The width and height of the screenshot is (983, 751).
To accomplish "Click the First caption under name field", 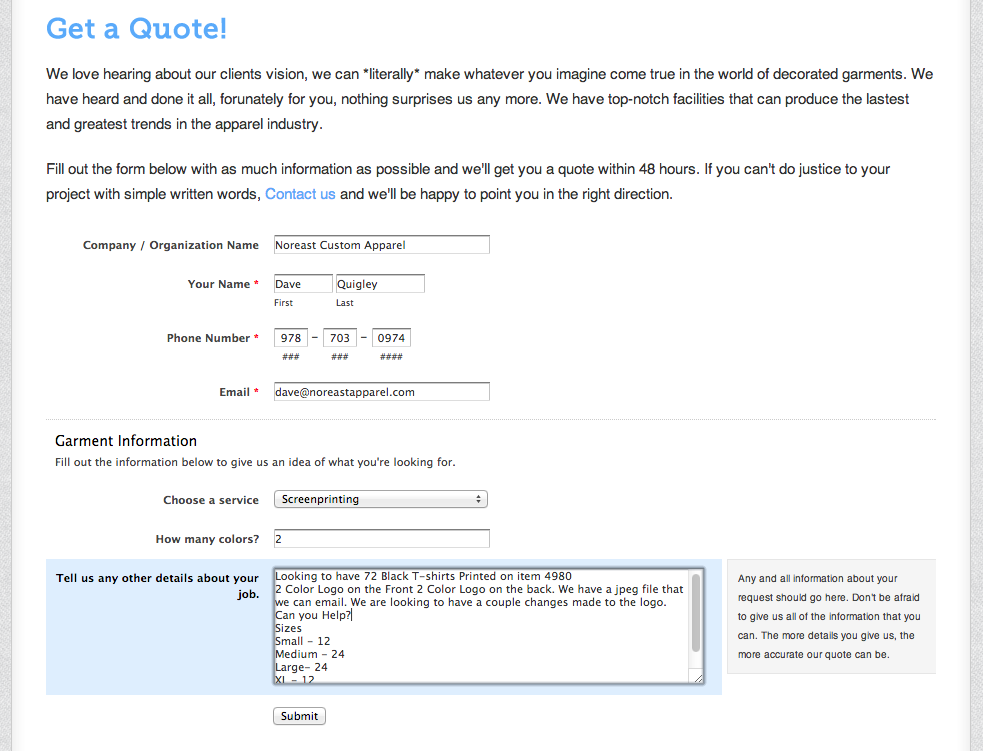I will click(283, 303).
